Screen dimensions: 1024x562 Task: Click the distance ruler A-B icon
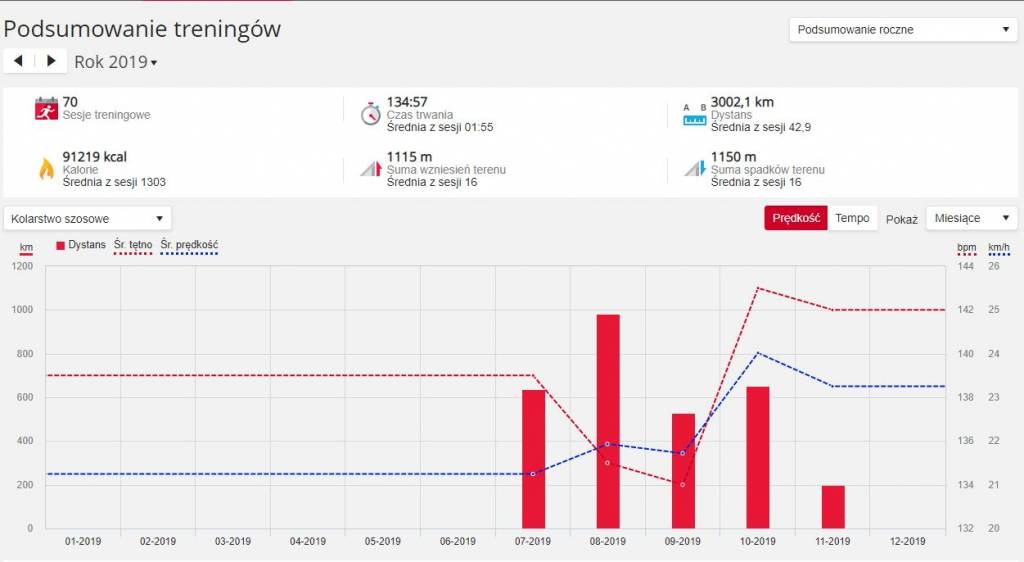point(694,114)
